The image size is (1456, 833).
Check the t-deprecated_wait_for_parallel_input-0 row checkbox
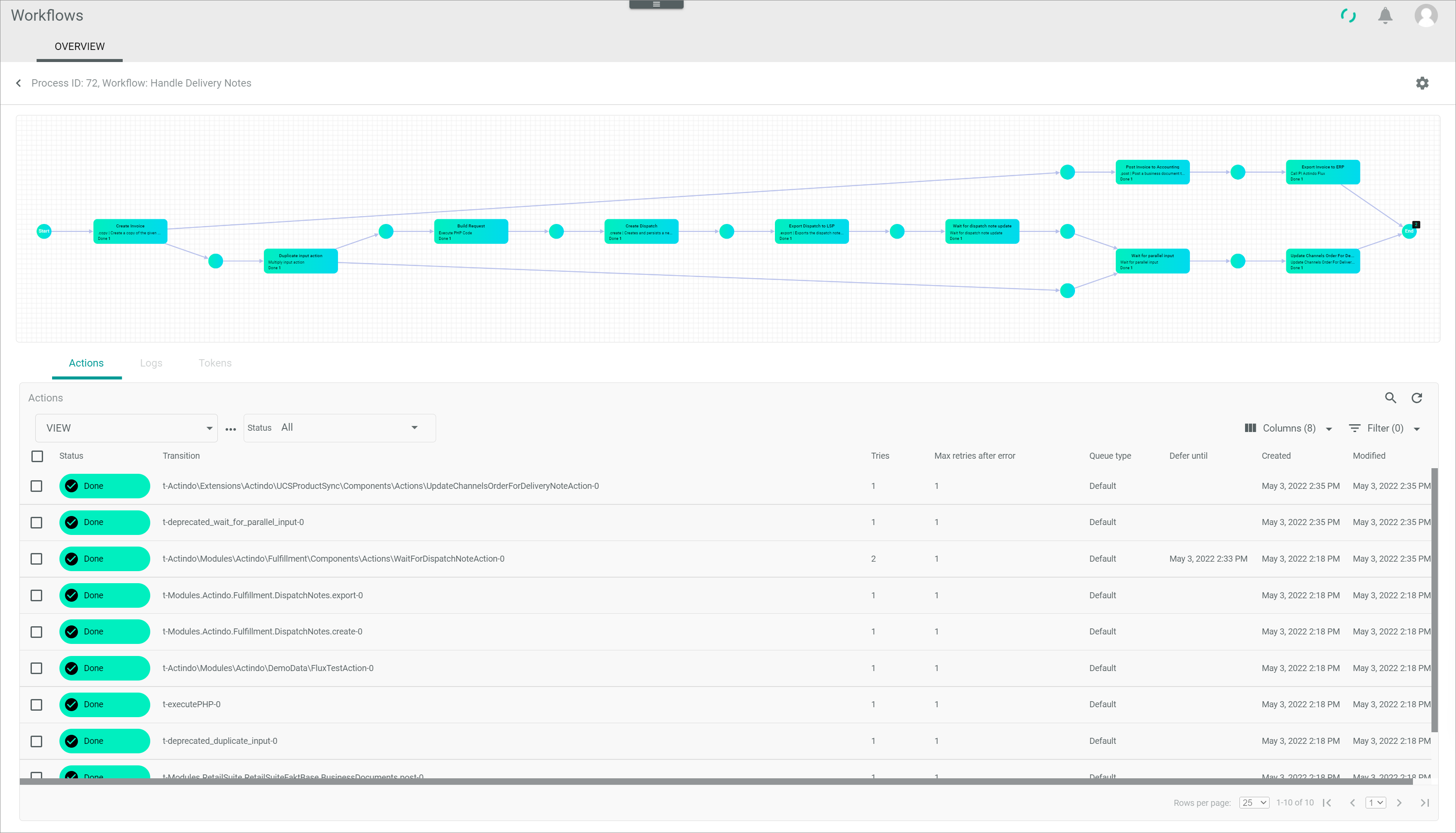point(37,522)
